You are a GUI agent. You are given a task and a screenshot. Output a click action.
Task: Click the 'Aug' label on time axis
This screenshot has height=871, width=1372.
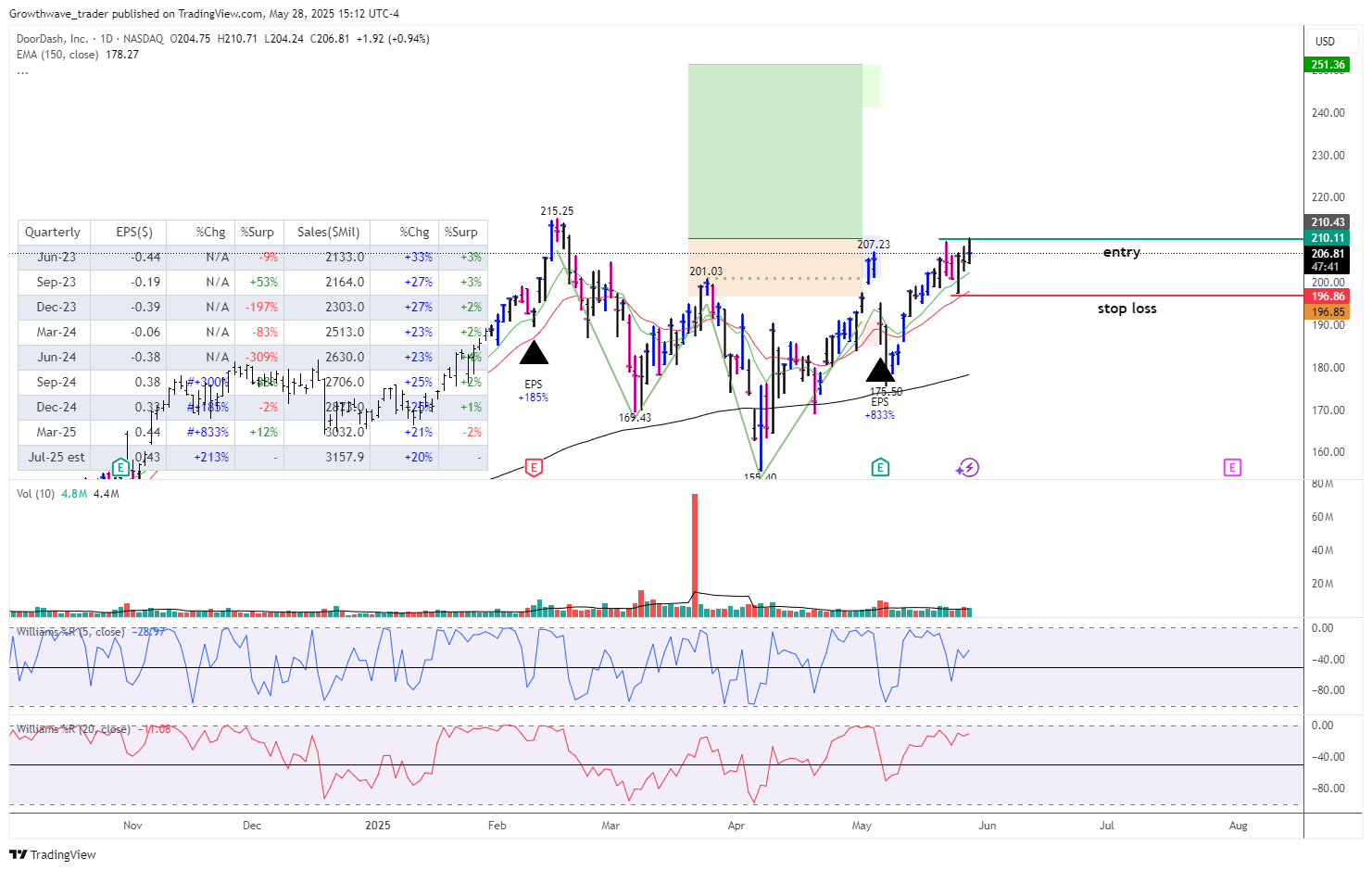click(x=1238, y=826)
